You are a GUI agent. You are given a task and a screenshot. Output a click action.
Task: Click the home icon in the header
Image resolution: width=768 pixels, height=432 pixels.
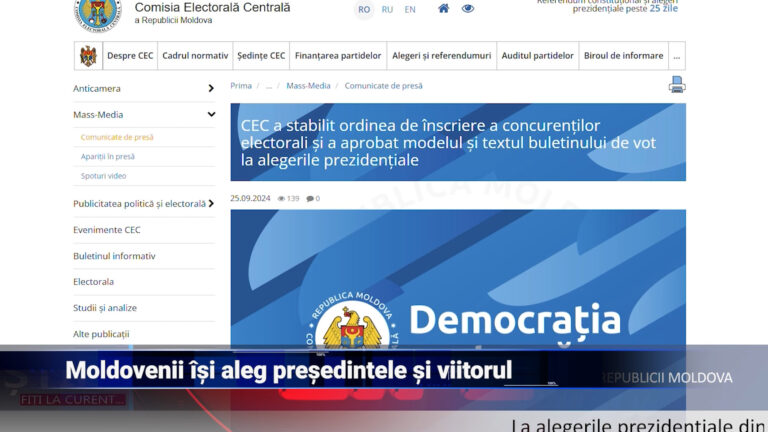pyautogui.click(x=443, y=9)
